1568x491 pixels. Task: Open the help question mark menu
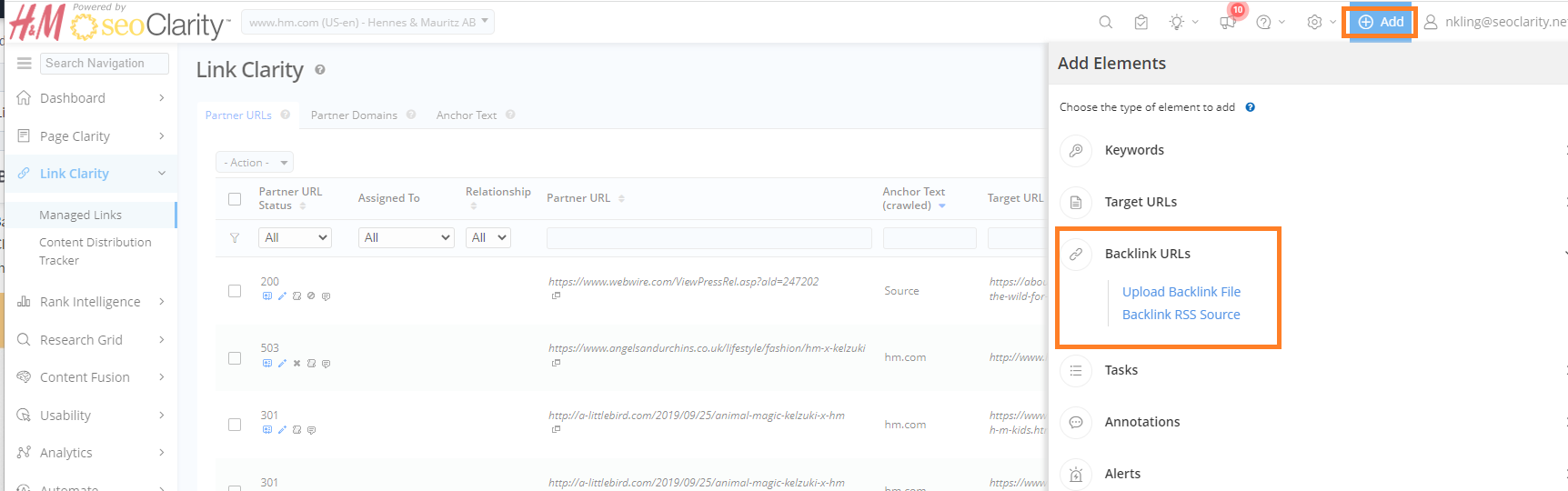click(1263, 22)
